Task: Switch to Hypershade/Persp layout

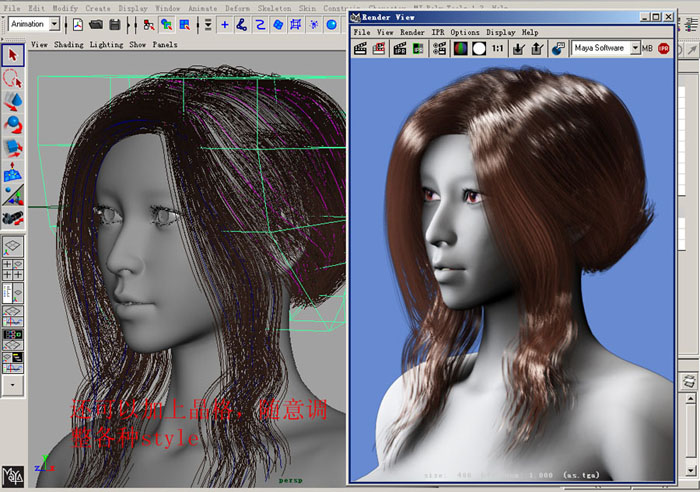Action: [x=12, y=339]
